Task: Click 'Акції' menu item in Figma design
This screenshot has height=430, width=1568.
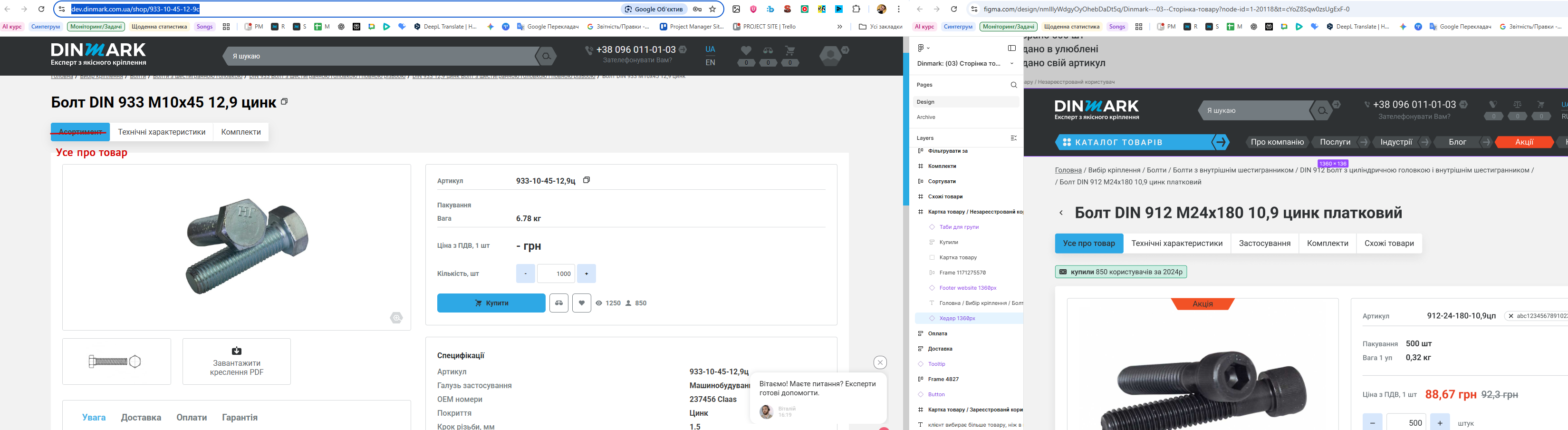Action: coord(1524,142)
